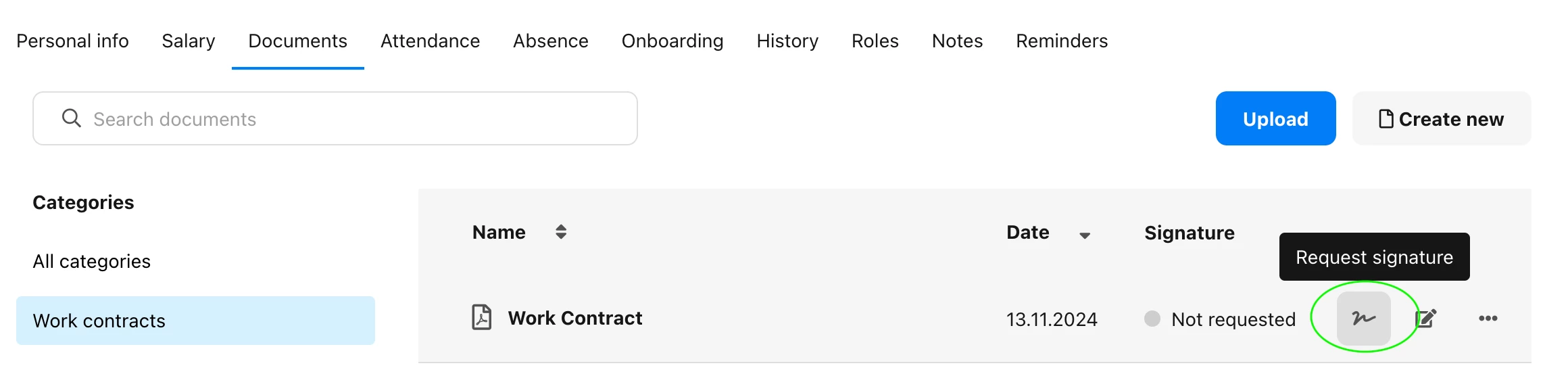Viewport: 1568px width, 372px height.
Task: Switch to Onboarding tab
Action: coord(672,41)
